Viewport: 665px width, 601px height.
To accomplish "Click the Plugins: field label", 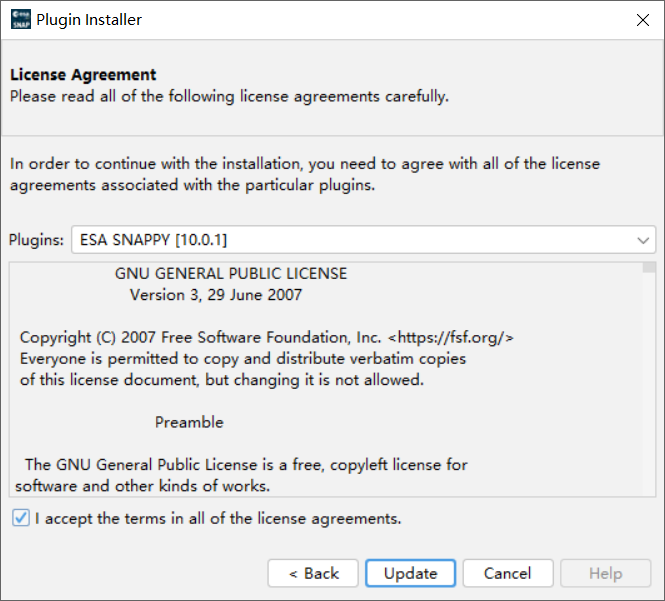I will (x=36, y=240).
